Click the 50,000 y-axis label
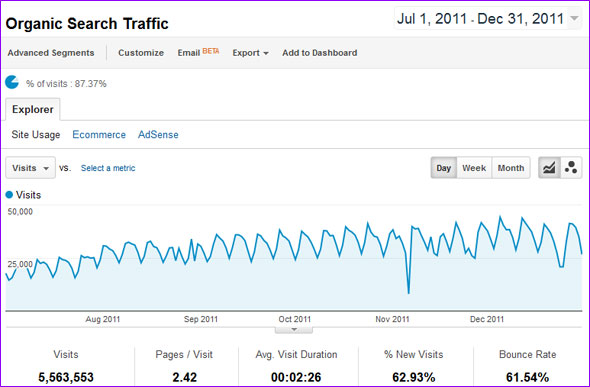This screenshot has width=590, height=387. click(x=20, y=212)
